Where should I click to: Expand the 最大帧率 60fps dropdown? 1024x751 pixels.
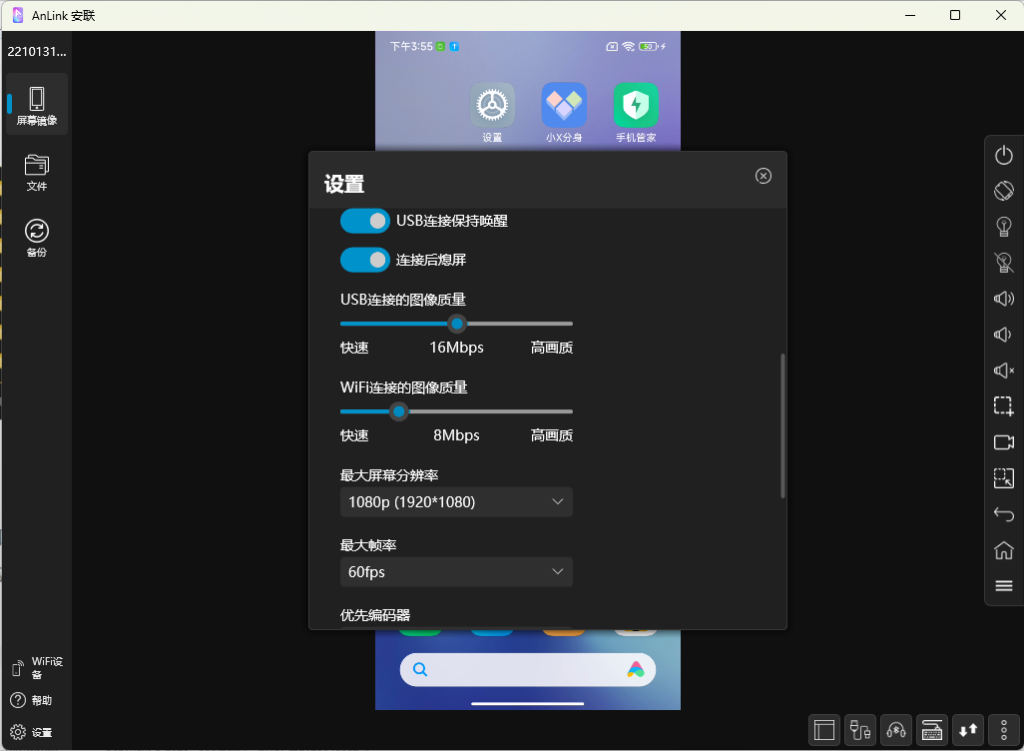[x=456, y=572]
